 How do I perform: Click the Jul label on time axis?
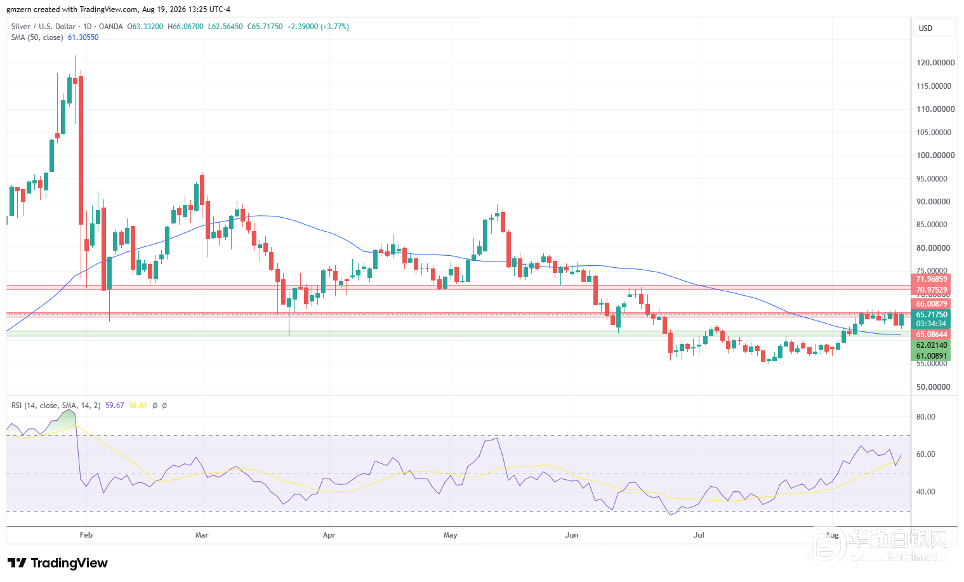coord(699,535)
